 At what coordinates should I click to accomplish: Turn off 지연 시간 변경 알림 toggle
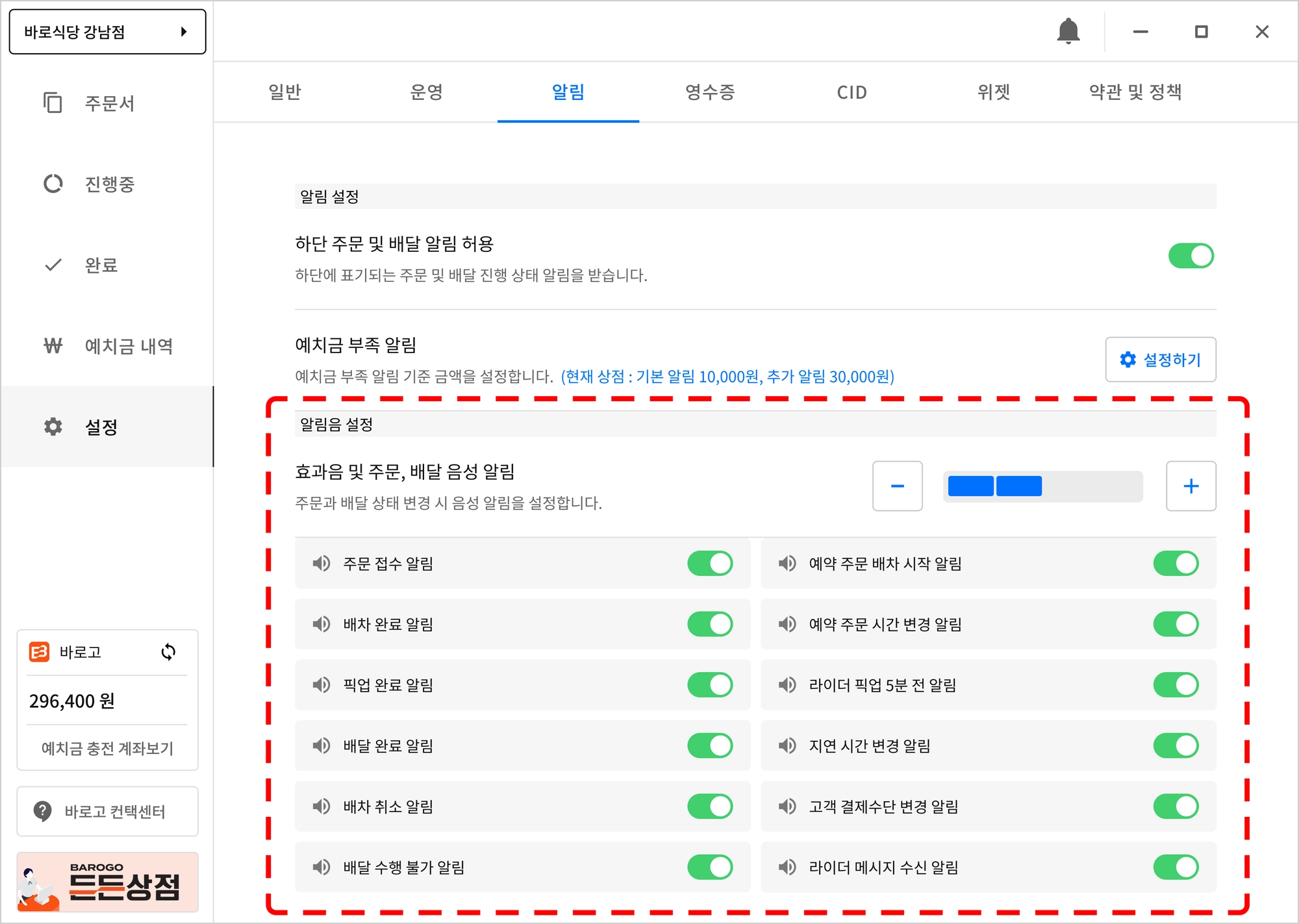click(x=1176, y=745)
